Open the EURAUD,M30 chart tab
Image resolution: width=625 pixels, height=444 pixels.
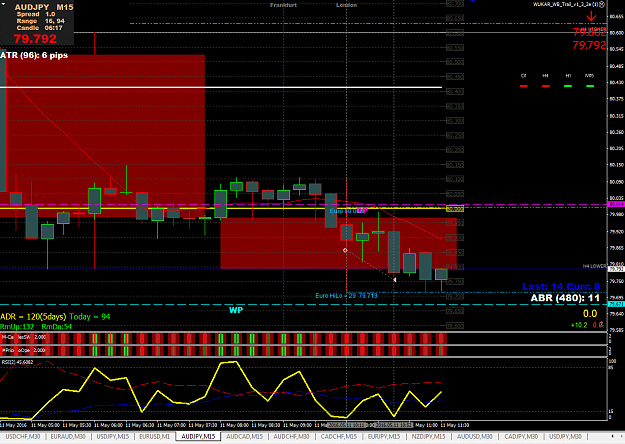(68, 436)
